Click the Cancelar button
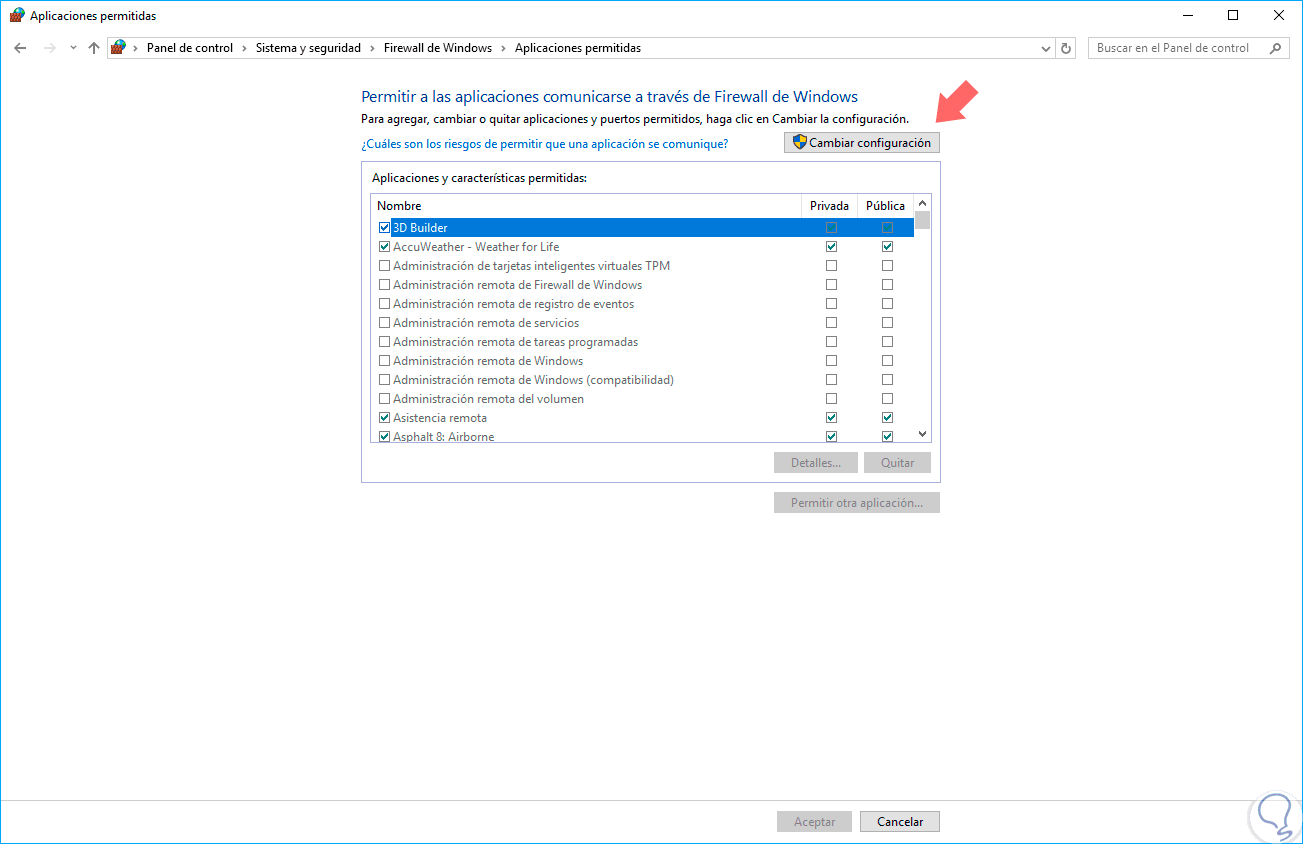Image resolution: width=1303 pixels, height=844 pixels. click(900, 822)
